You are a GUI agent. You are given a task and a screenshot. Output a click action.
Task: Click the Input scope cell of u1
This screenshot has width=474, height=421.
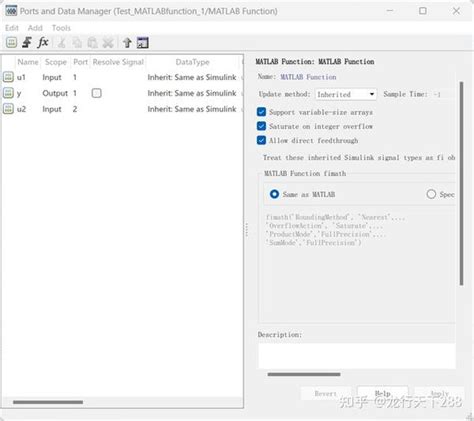[x=52, y=77]
